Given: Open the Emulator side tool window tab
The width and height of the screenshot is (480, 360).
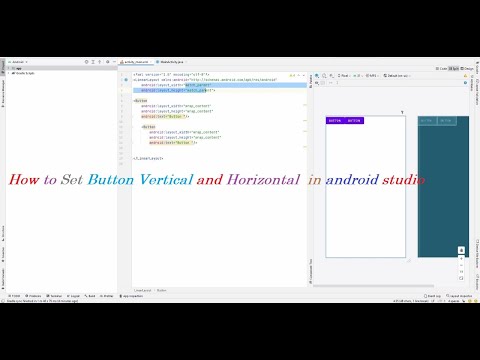Looking at the screenshot, I should (x=477, y=283).
